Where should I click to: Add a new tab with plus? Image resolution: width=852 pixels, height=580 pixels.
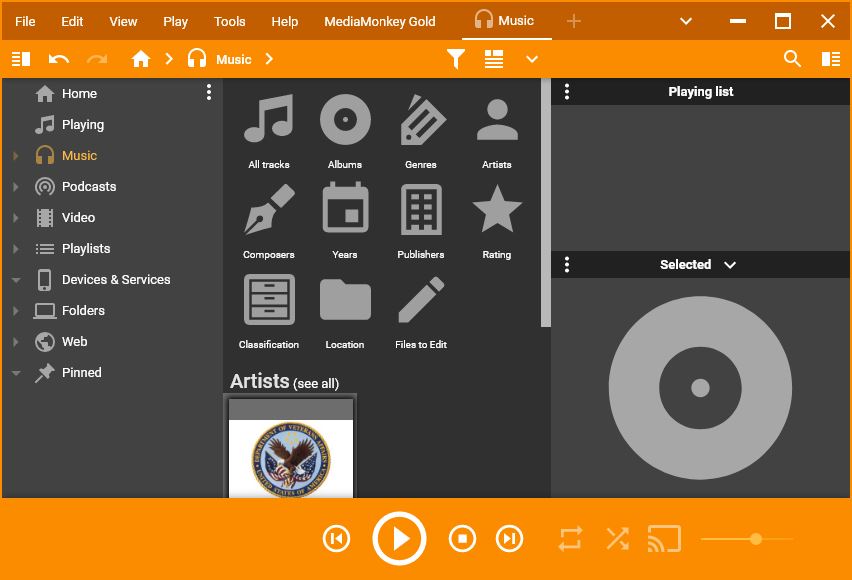[574, 21]
